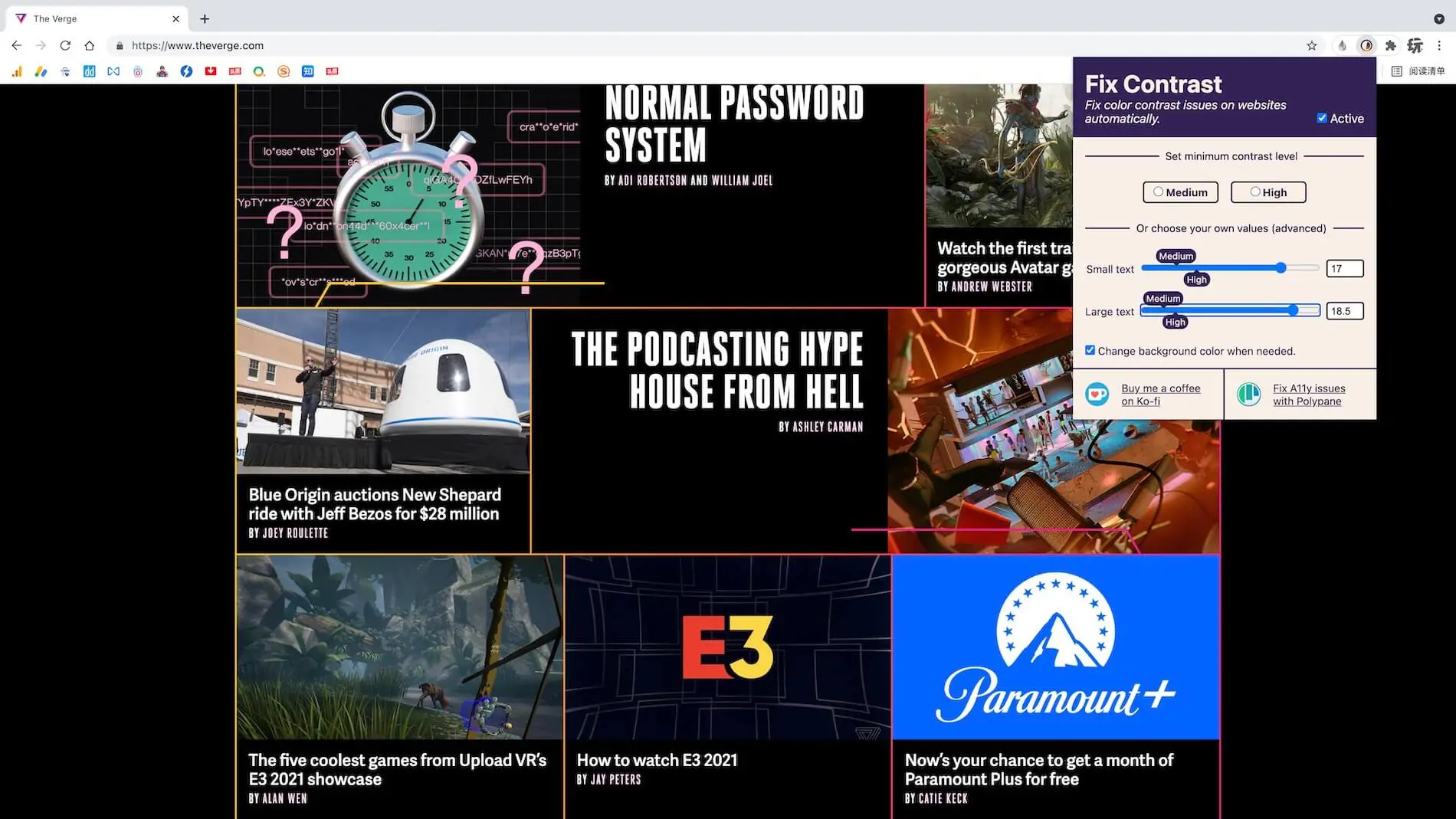Click author name Jay Peters
The width and height of the screenshot is (1456, 819).
(615, 780)
